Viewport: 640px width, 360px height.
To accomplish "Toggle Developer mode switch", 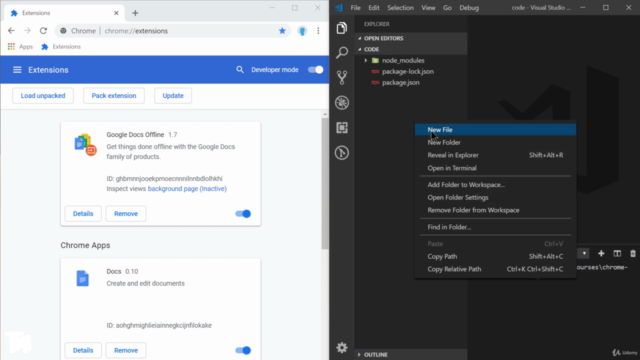I will point(316,70).
